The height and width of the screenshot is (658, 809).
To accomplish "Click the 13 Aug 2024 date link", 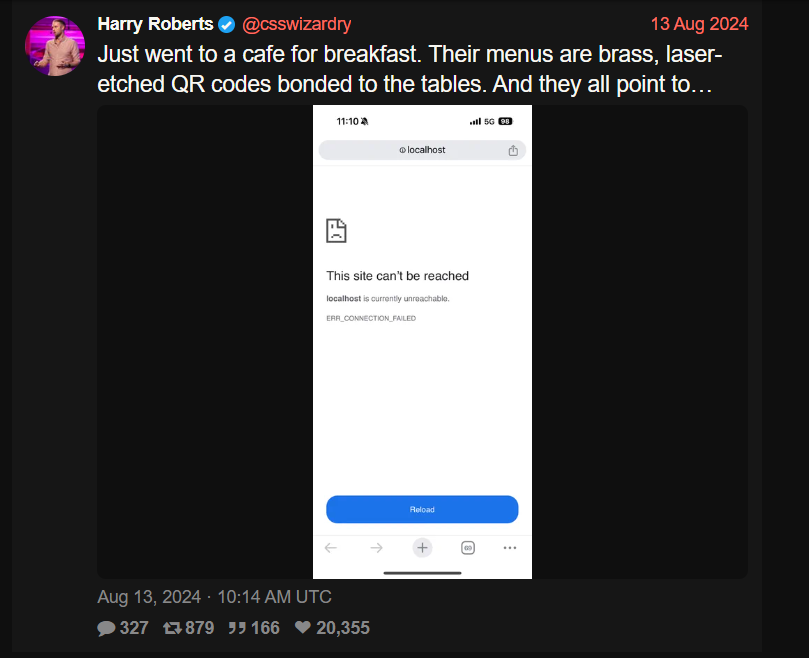I will [x=699, y=24].
